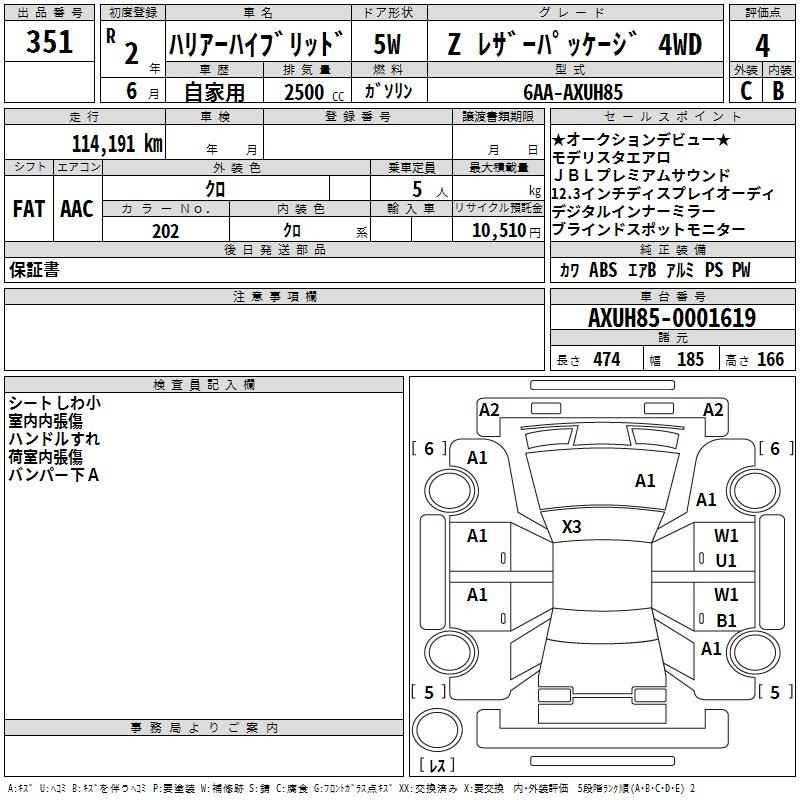Screen dimensions: 800x800
Task: Click the recycle deposit amount 10,510
Action: [x=496, y=231]
